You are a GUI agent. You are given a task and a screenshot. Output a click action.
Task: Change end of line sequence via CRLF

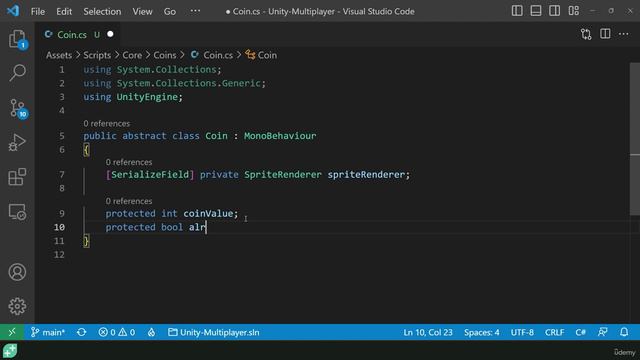point(554,332)
